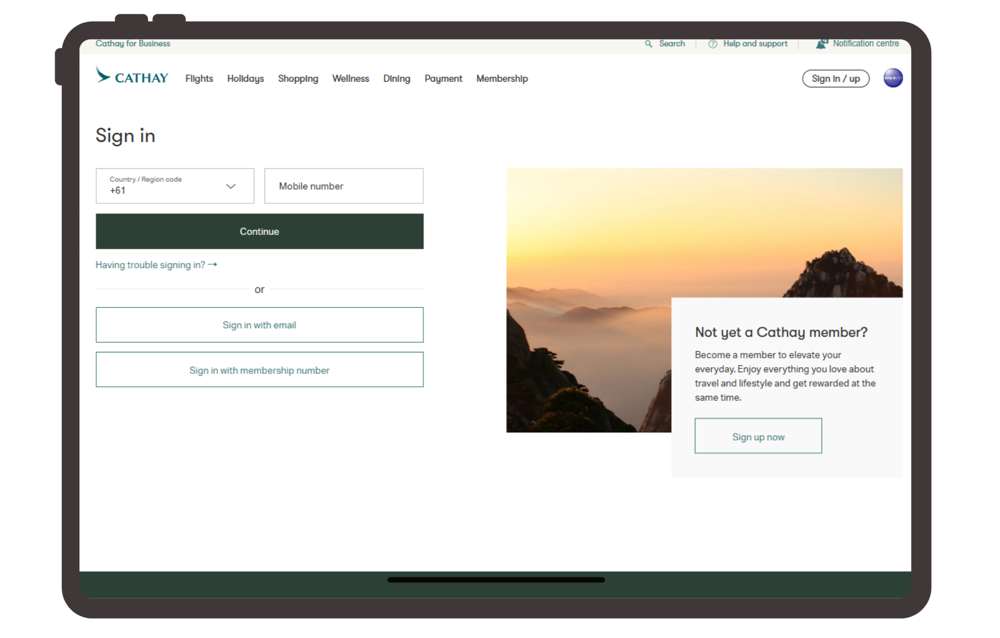Select Wellness in the navigation bar
Screen dimensions: 1000x638
(350, 79)
